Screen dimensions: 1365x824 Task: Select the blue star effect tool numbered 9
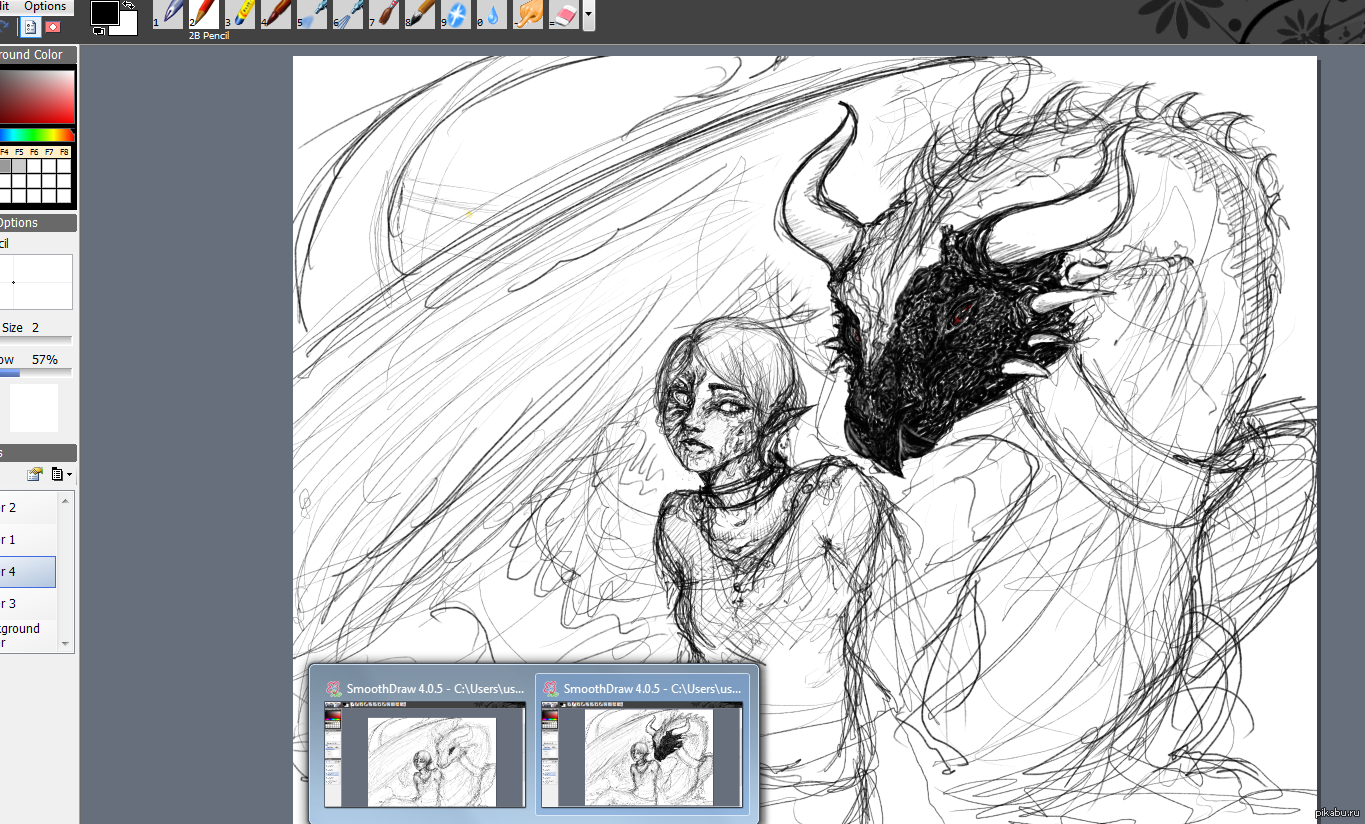tap(456, 14)
